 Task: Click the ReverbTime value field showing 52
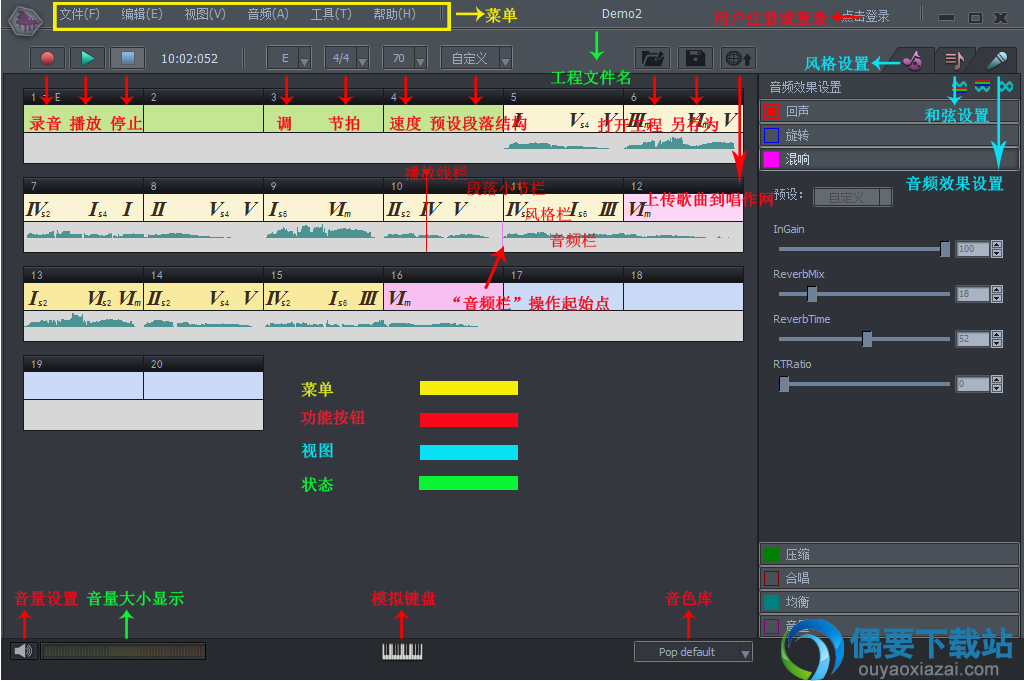tap(972, 339)
